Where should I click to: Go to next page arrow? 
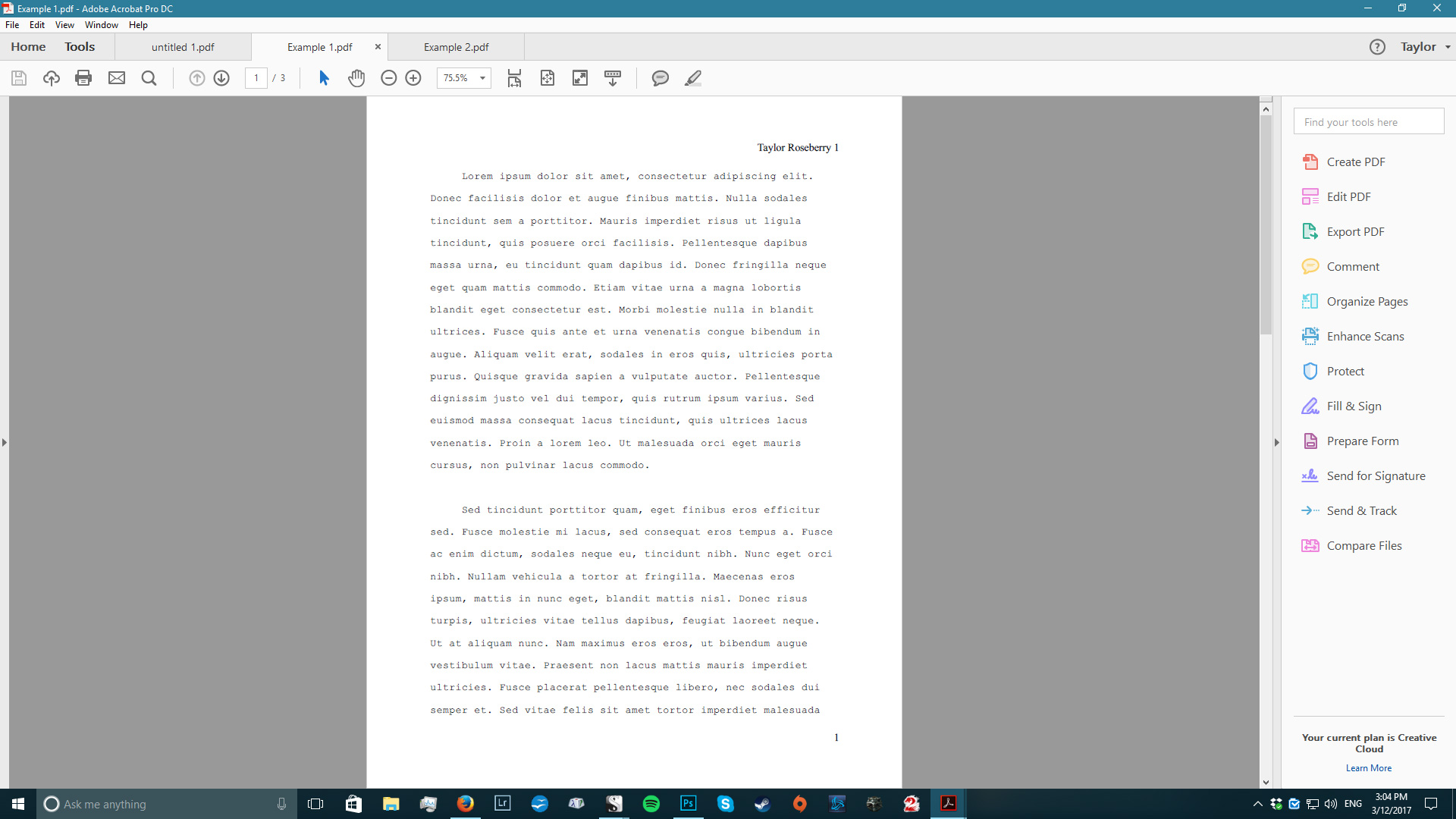pyautogui.click(x=221, y=78)
